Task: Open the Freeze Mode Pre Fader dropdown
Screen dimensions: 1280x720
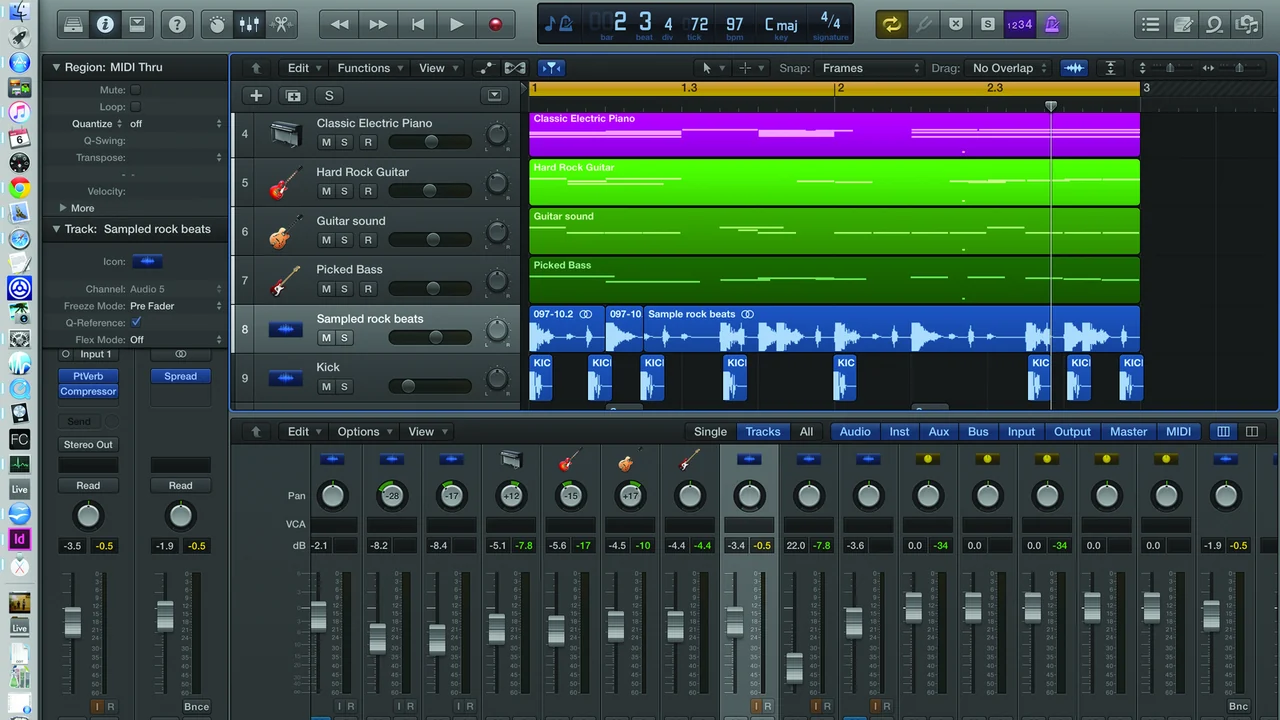Action: pyautogui.click(x=175, y=306)
